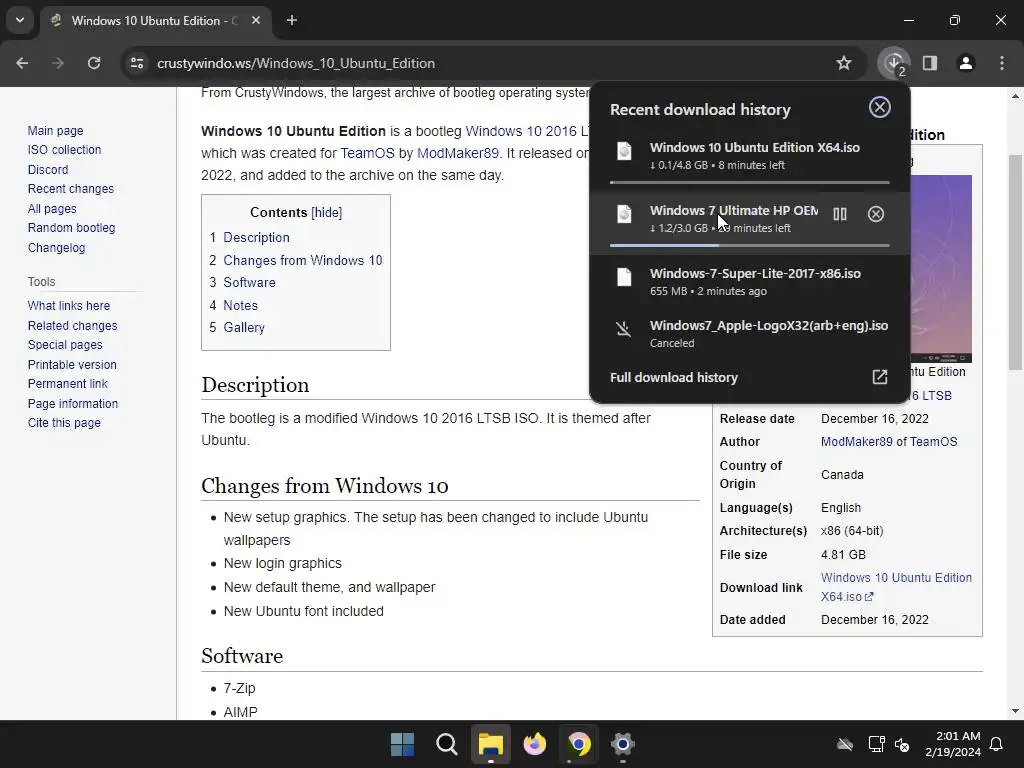This screenshot has width=1024, height=768.
Task: Hide the Contents table via [hide]
Action: click(x=327, y=212)
